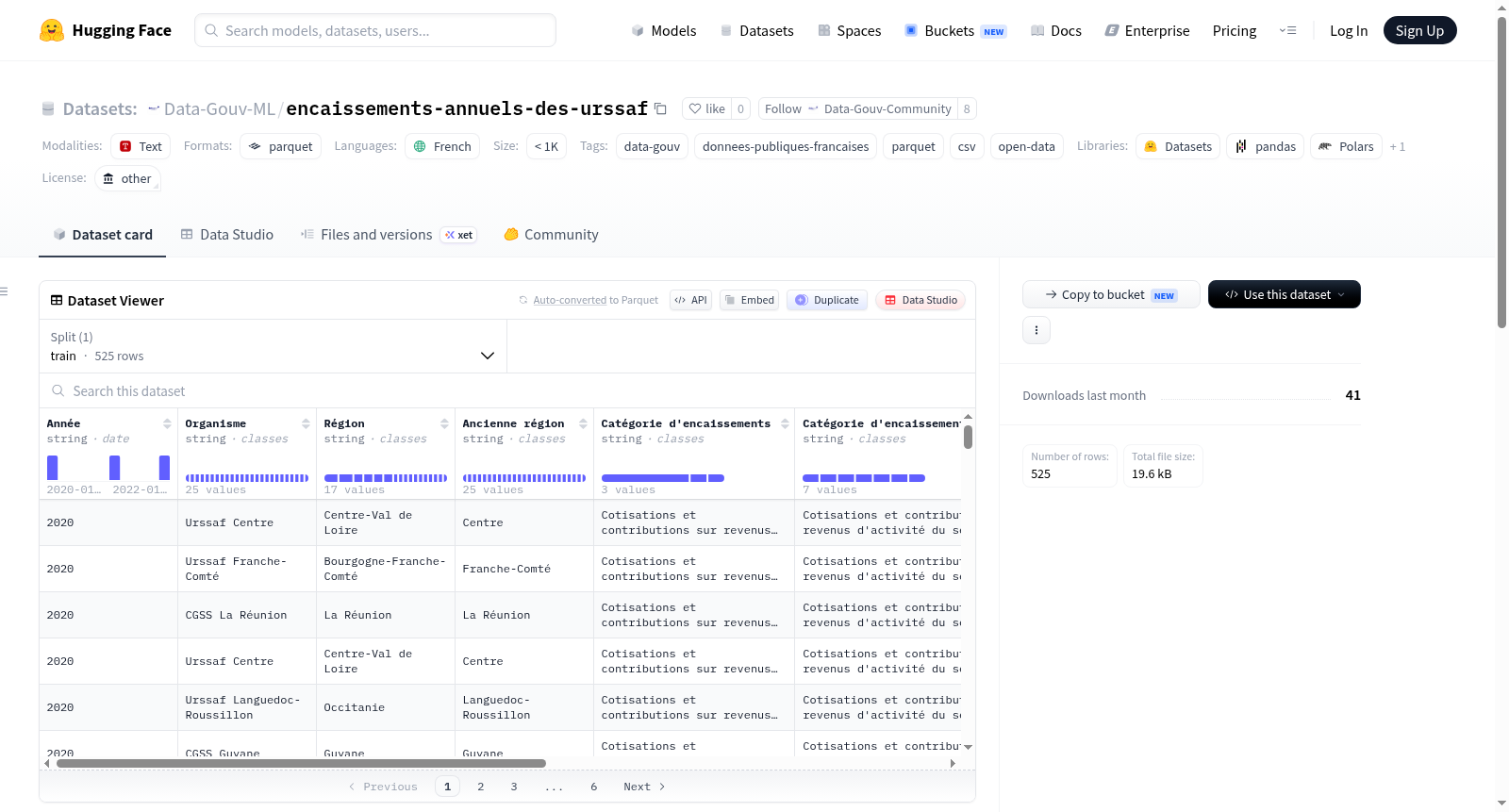Click the table horizontal scrollbar

coord(302,763)
